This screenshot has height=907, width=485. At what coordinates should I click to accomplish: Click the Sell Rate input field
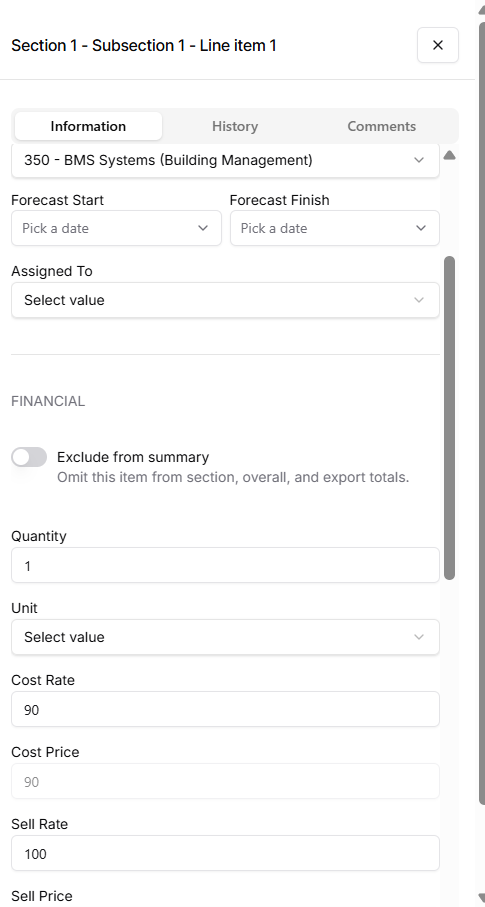[x=225, y=853]
